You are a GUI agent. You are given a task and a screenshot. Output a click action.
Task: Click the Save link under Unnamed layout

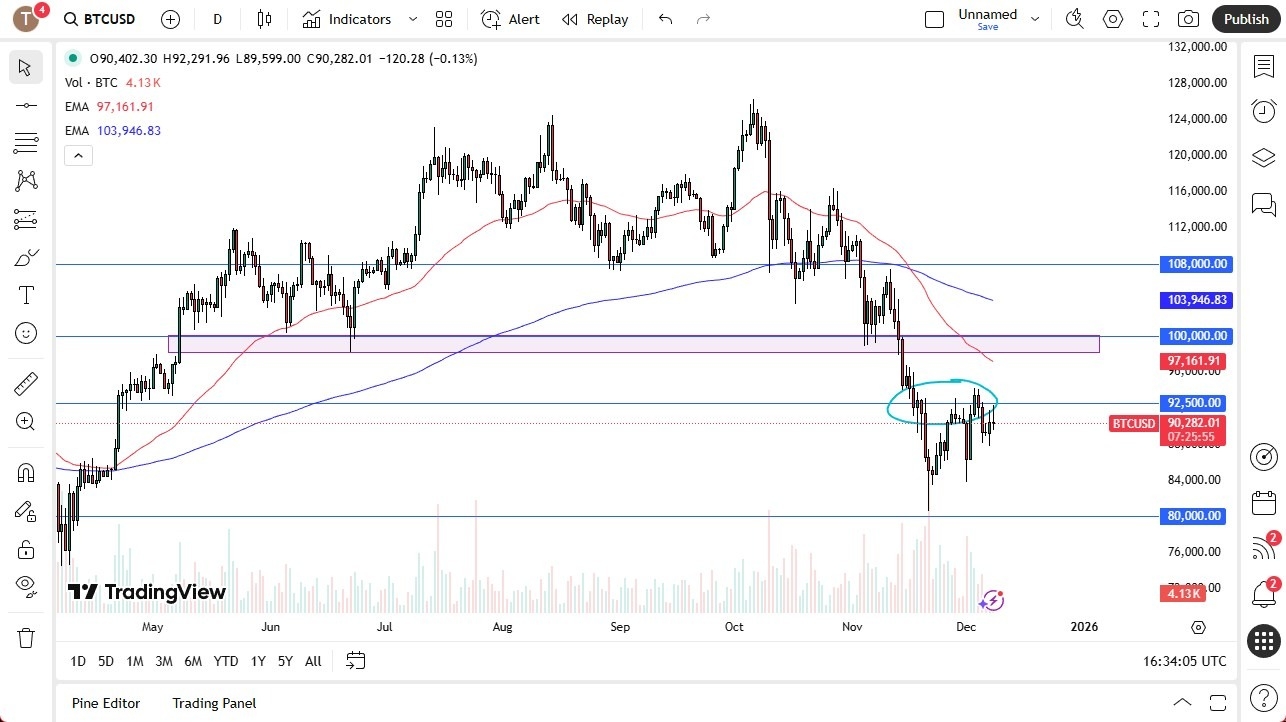987,27
